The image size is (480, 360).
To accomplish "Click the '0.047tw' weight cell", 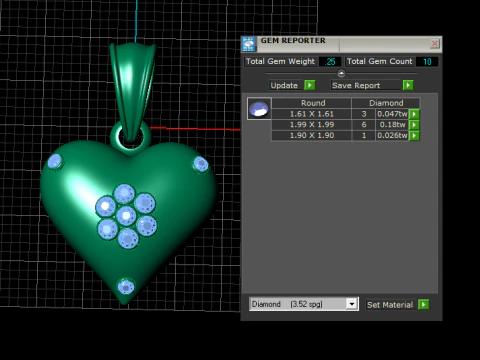I will pyautogui.click(x=392, y=114).
